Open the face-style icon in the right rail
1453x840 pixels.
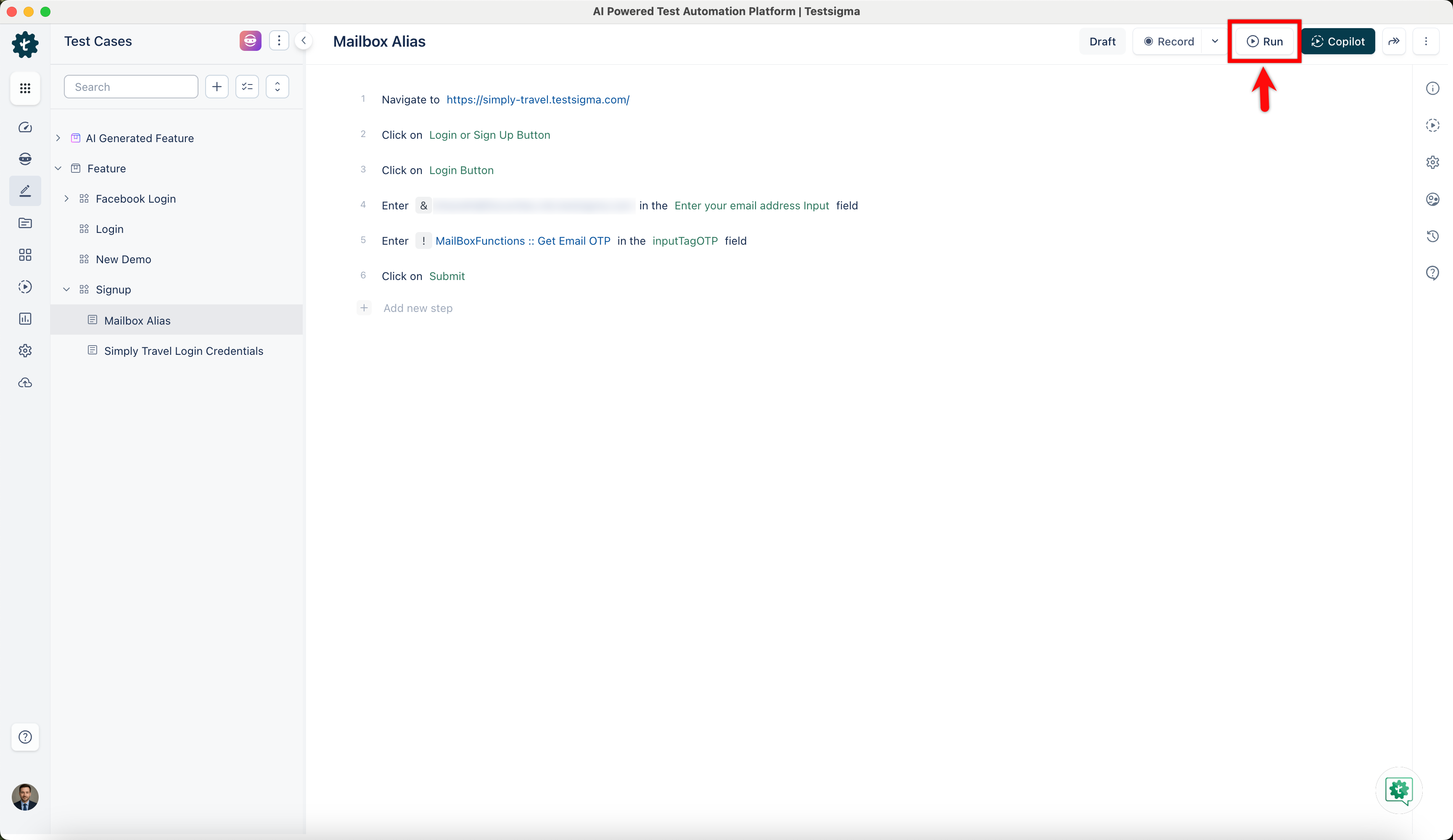[x=1432, y=199]
